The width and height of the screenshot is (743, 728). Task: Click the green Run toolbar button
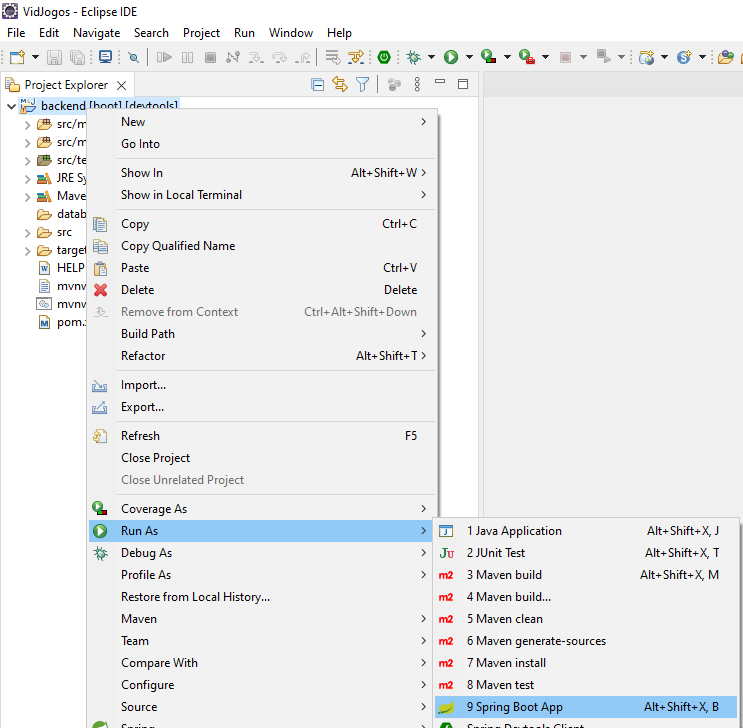[x=451, y=57]
